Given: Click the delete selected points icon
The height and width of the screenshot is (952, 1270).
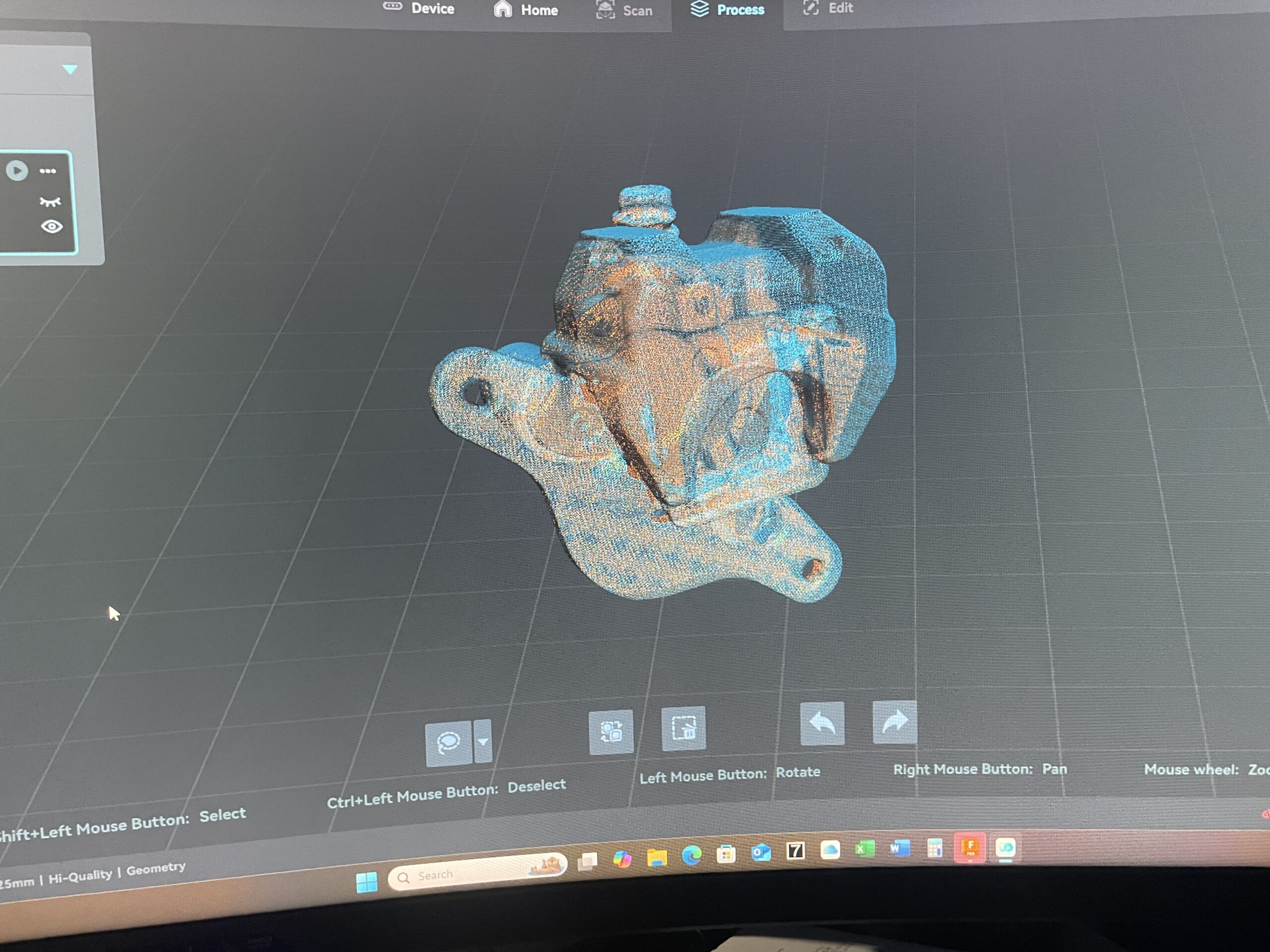Looking at the screenshot, I should [683, 729].
